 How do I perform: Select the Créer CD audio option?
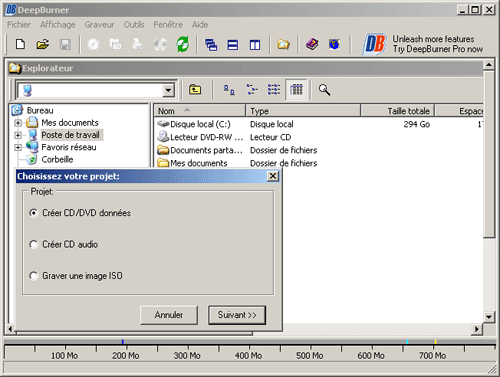coord(64,244)
